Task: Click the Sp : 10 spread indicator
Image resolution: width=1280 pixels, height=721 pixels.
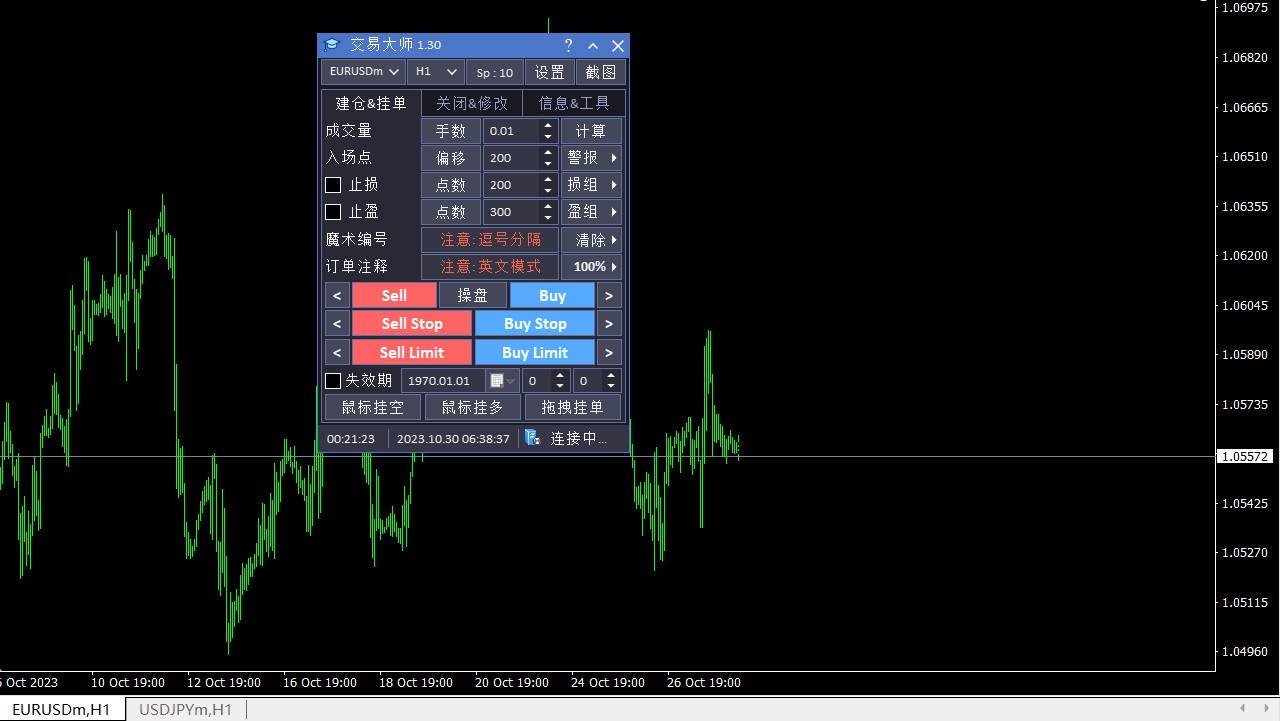Action: pyautogui.click(x=495, y=72)
